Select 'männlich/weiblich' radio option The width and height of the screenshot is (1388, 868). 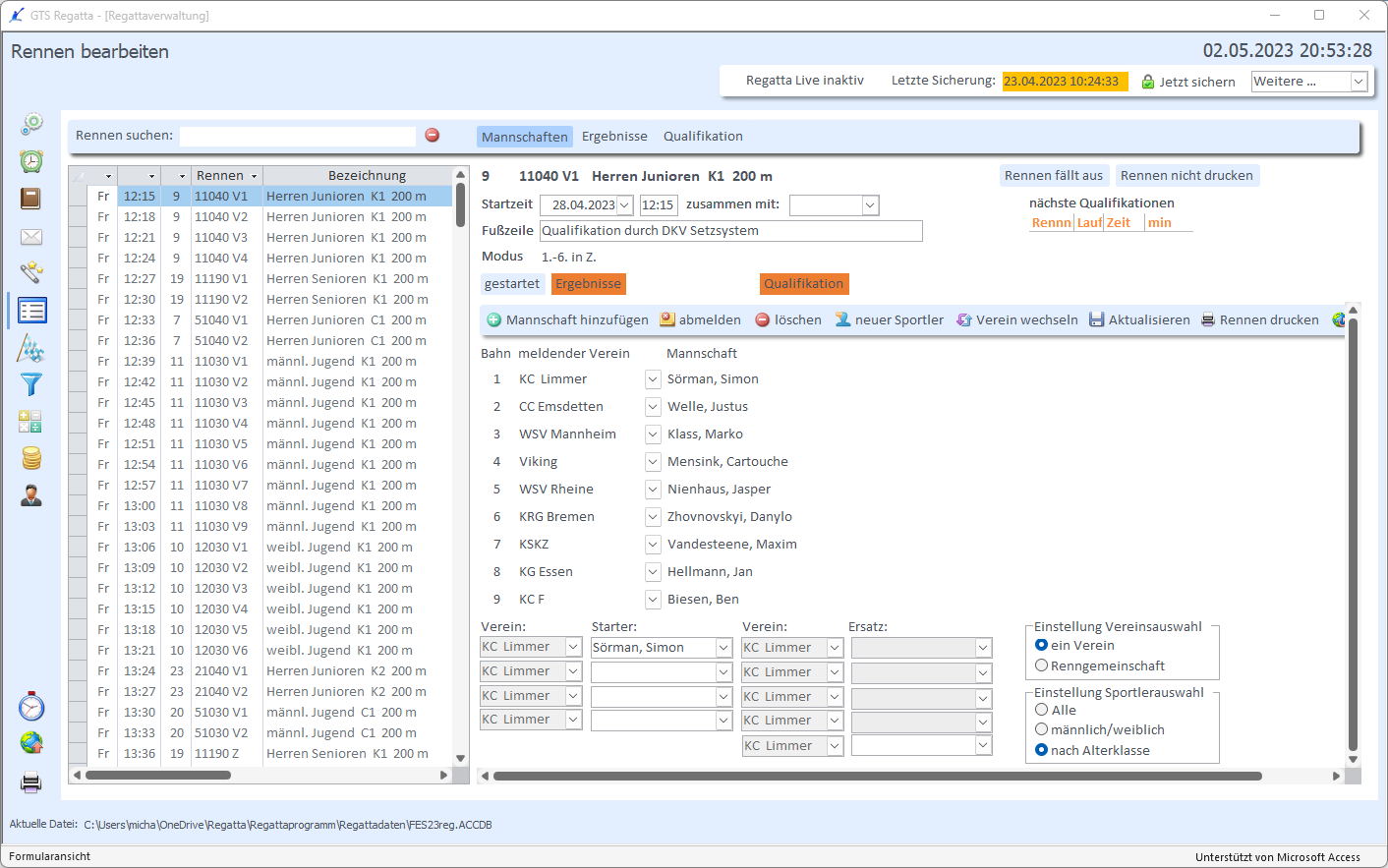click(x=1041, y=729)
